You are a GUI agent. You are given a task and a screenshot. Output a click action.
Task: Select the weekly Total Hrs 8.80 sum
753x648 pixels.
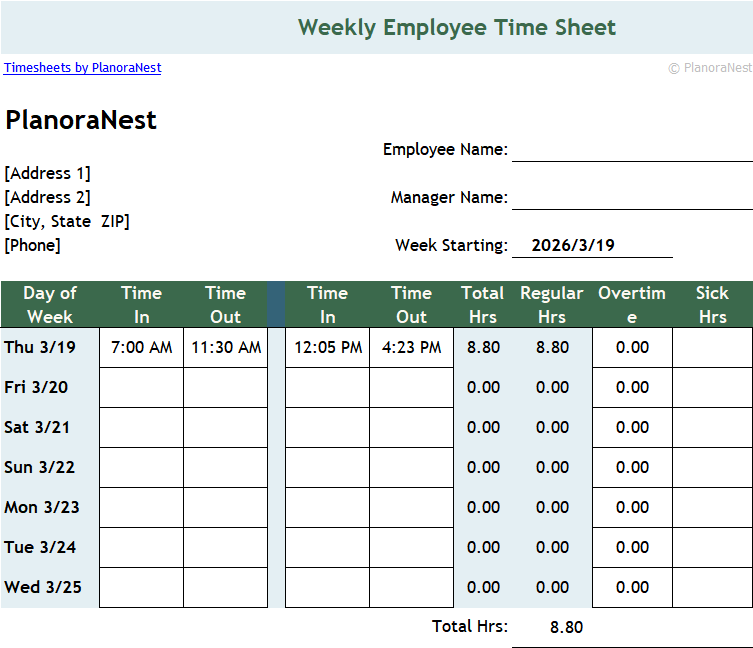pyautogui.click(x=567, y=627)
